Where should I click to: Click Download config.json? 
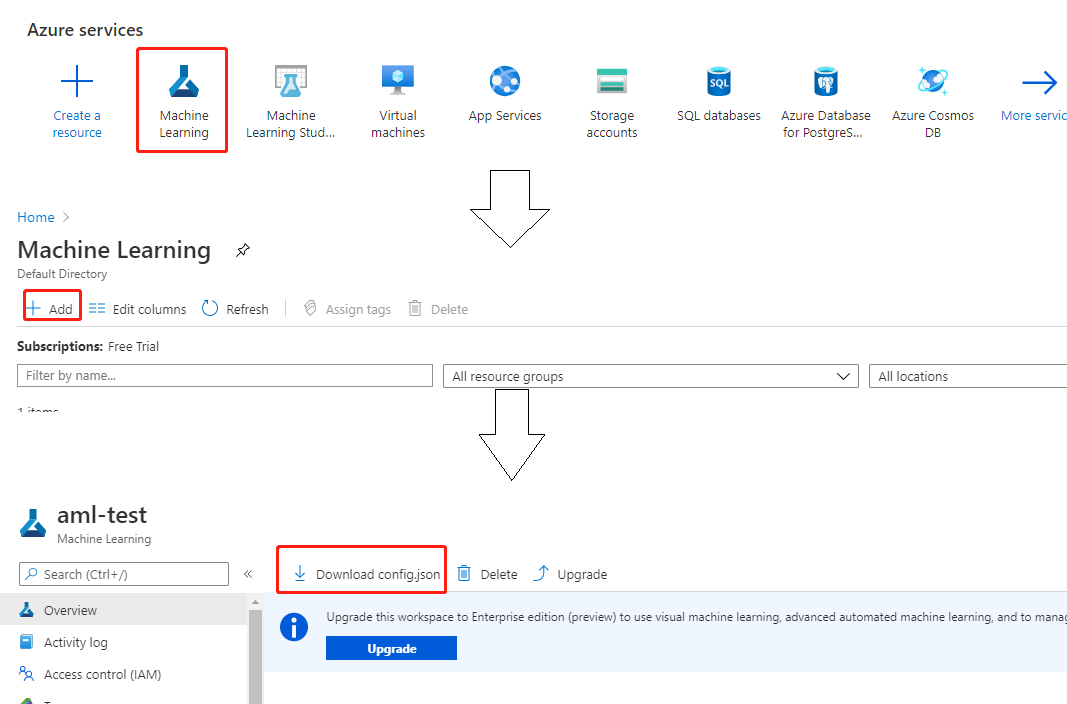[366, 574]
